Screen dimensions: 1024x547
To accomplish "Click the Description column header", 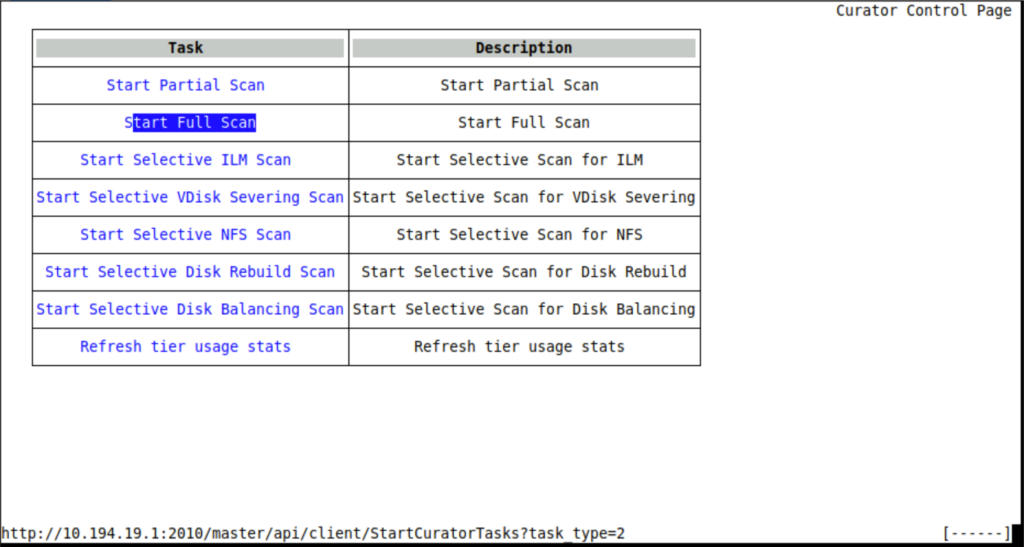I will click(x=523, y=48).
